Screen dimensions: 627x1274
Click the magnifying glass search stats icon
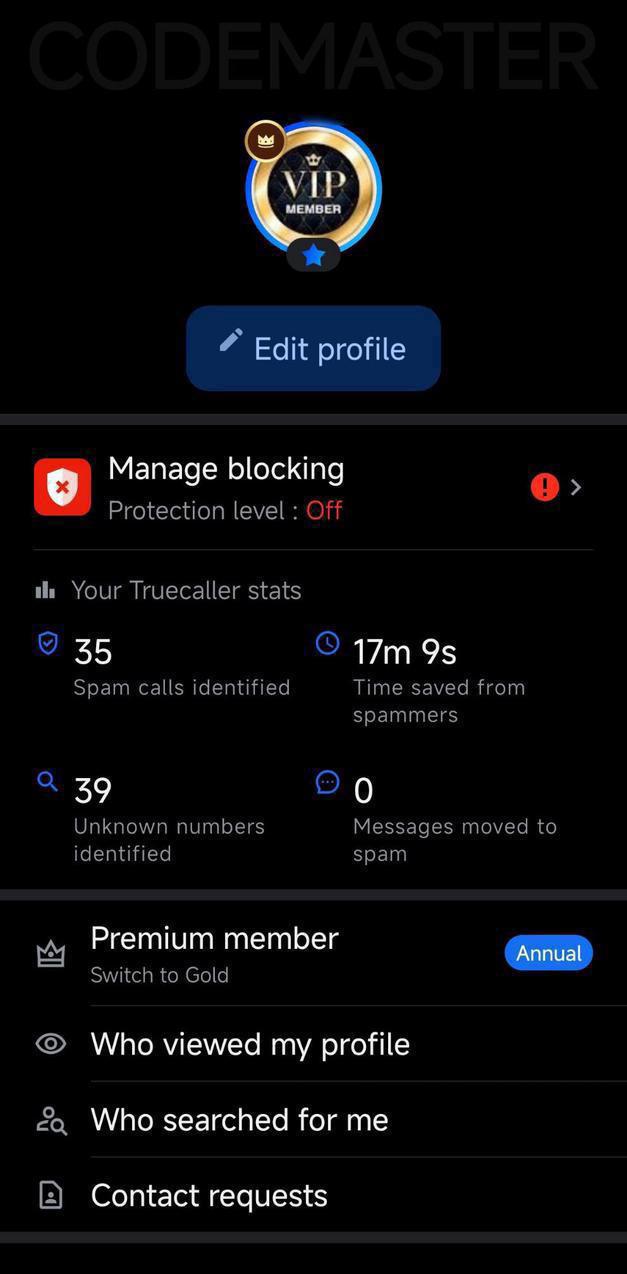(x=46, y=781)
